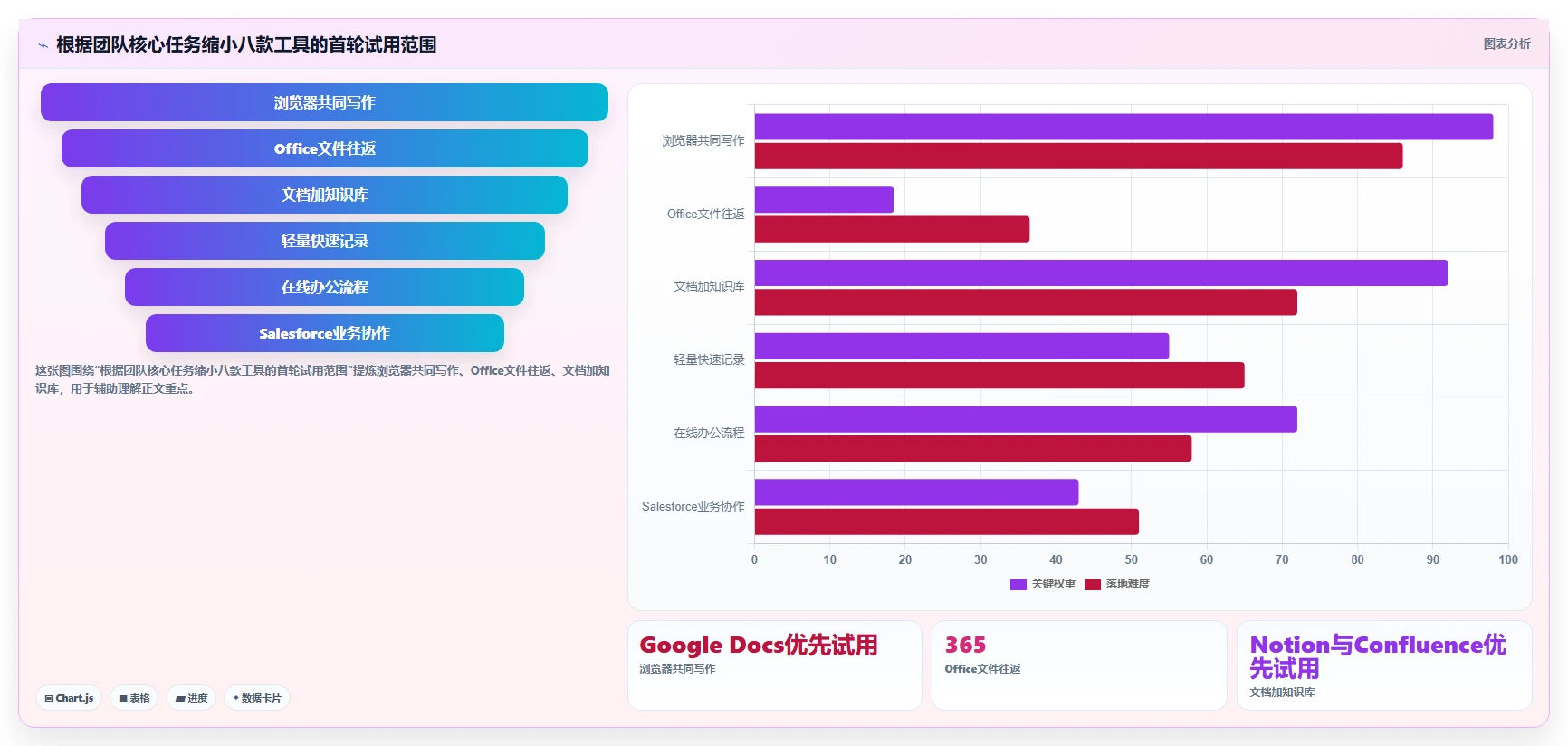
Task: Open the 365 Office文件往返 card
Action: pos(1079,665)
